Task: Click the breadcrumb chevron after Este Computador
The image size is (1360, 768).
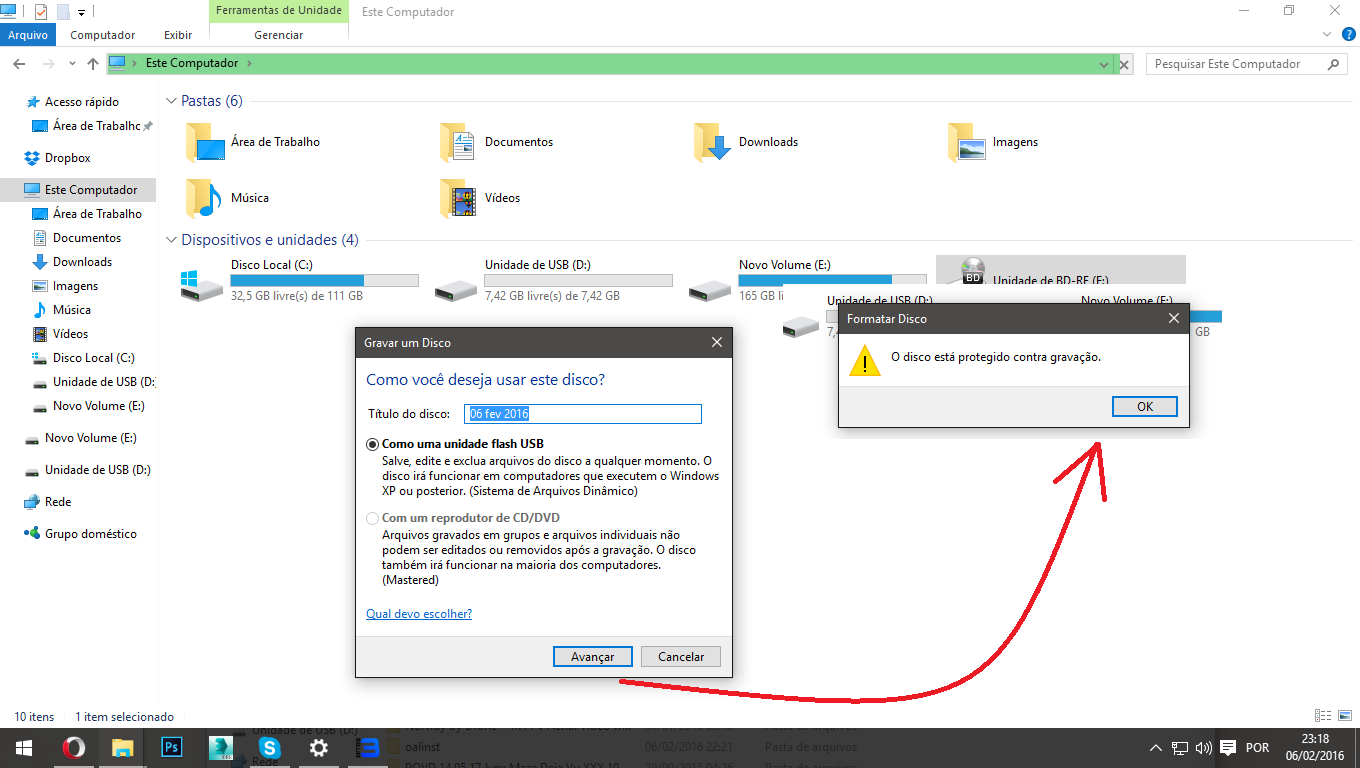Action: click(249, 63)
